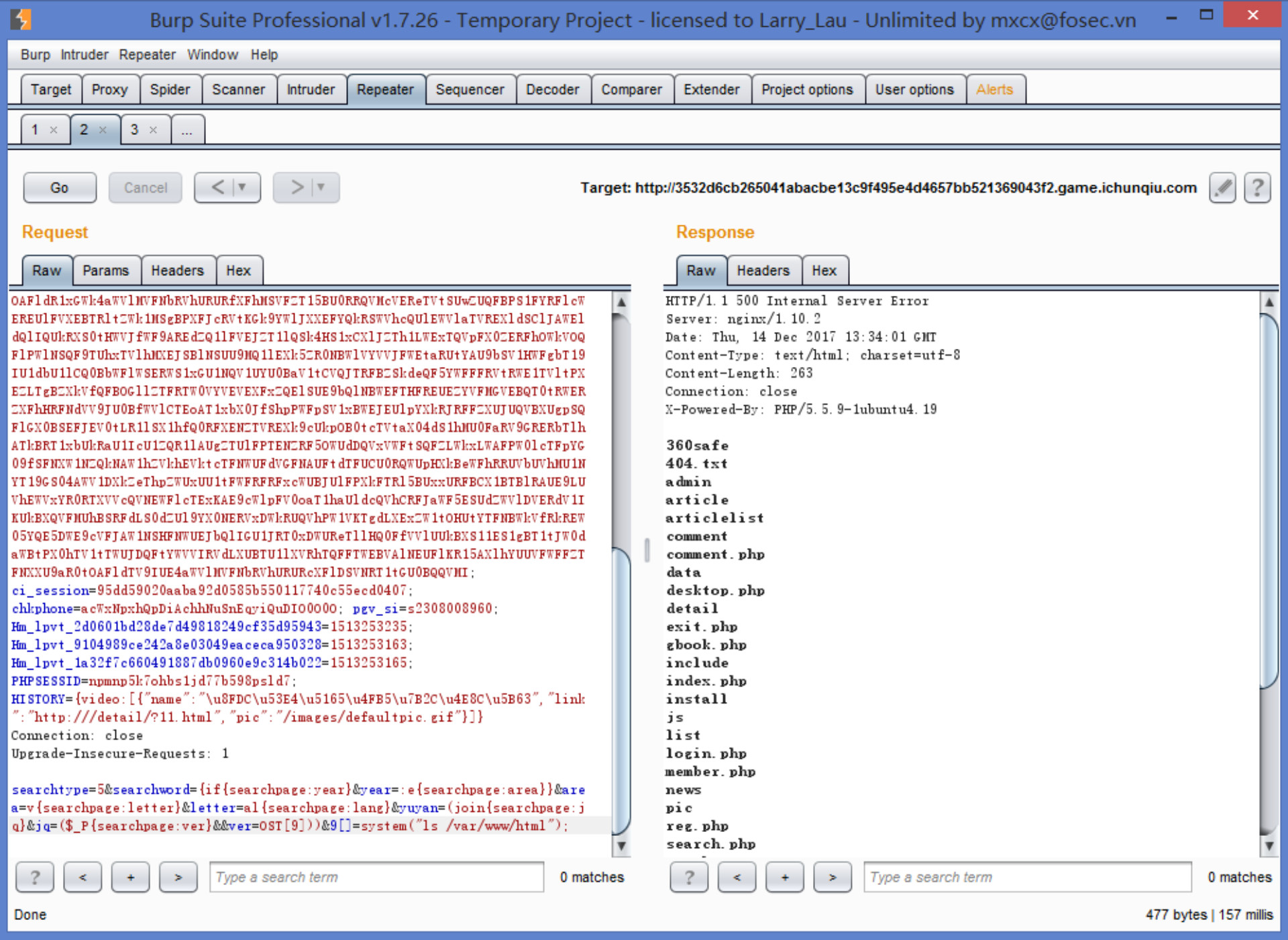Go to next match in response search
The height and width of the screenshot is (940, 1288).
[832, 877]
